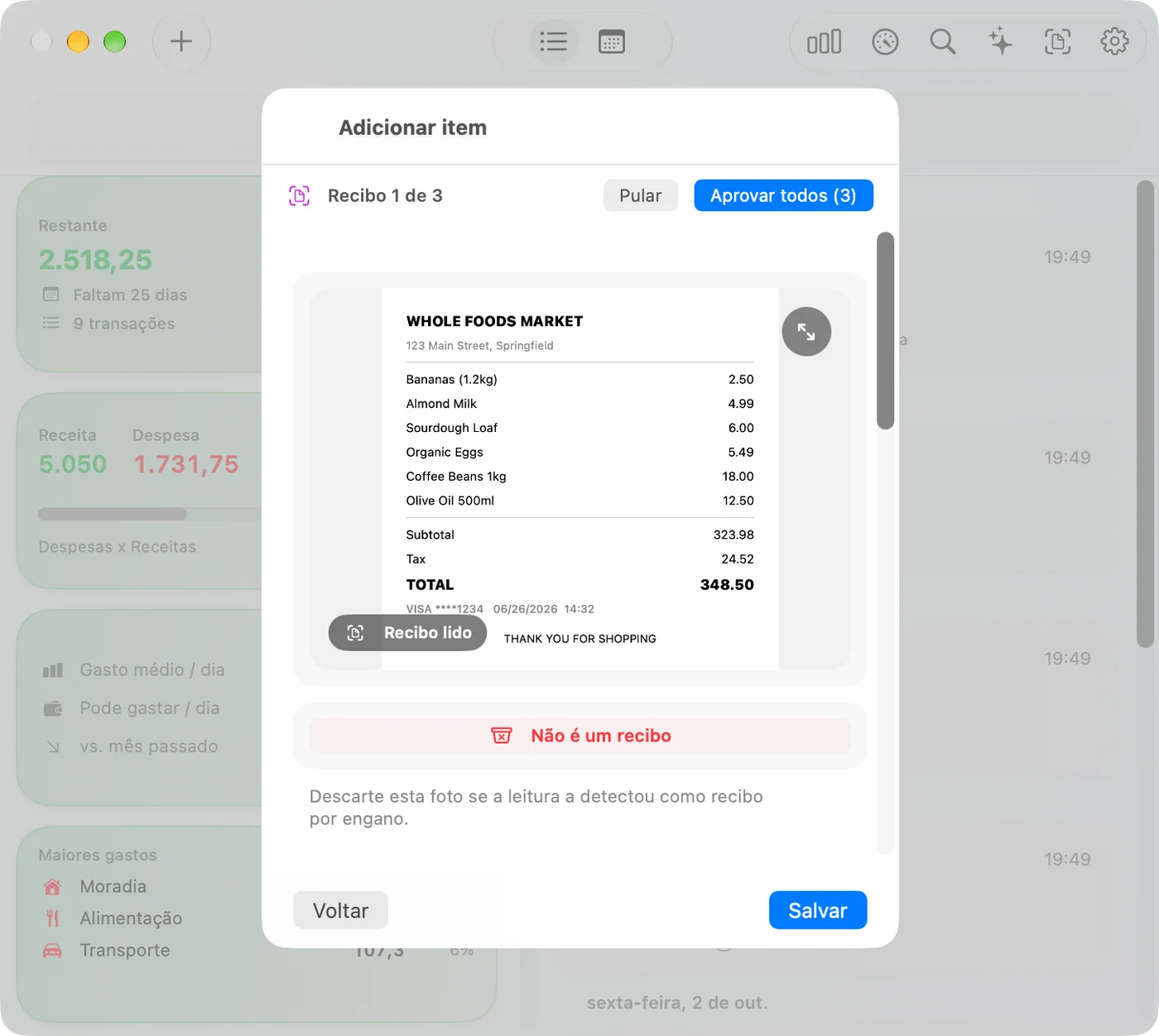Click the plus add-item toolbar button
Viewport: 1159px width, 1036px height.
181,41
